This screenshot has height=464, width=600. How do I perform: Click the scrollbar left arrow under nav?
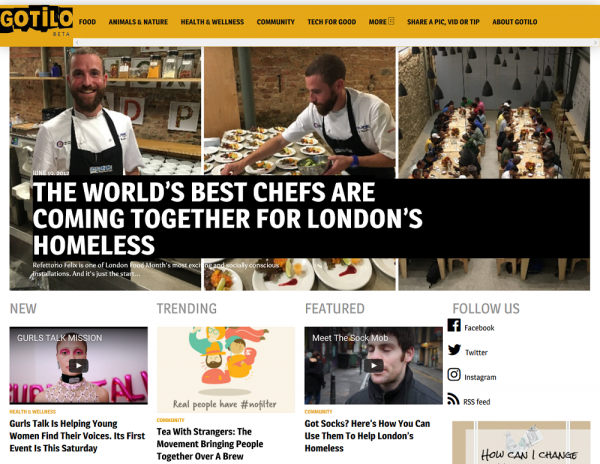[x=77, y=42]
